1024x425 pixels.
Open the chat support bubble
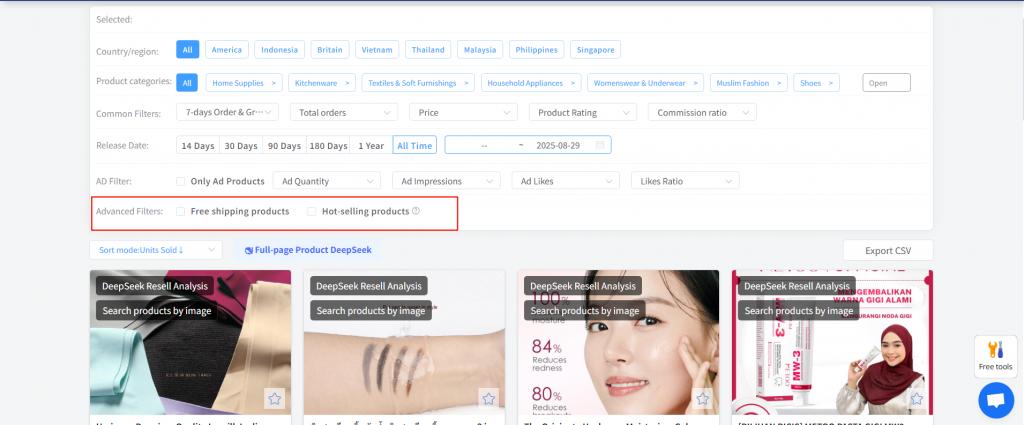point(995,400)
